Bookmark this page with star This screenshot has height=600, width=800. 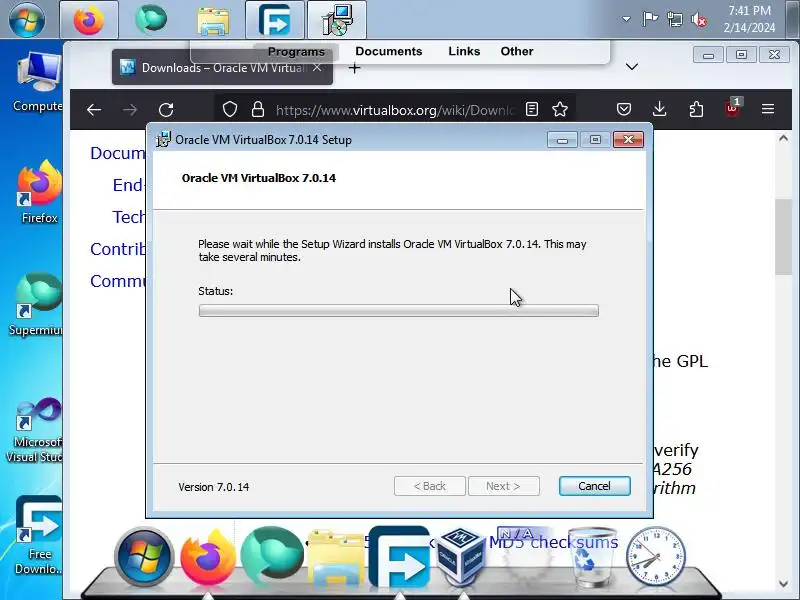click(560, 109)
